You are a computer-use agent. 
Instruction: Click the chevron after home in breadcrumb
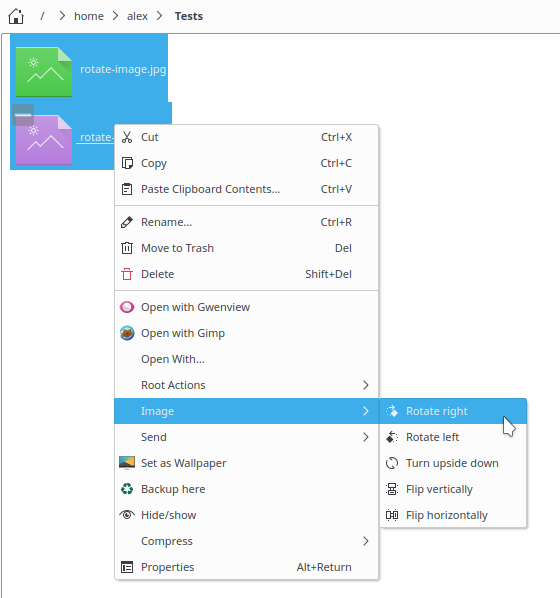click(115, 16)
